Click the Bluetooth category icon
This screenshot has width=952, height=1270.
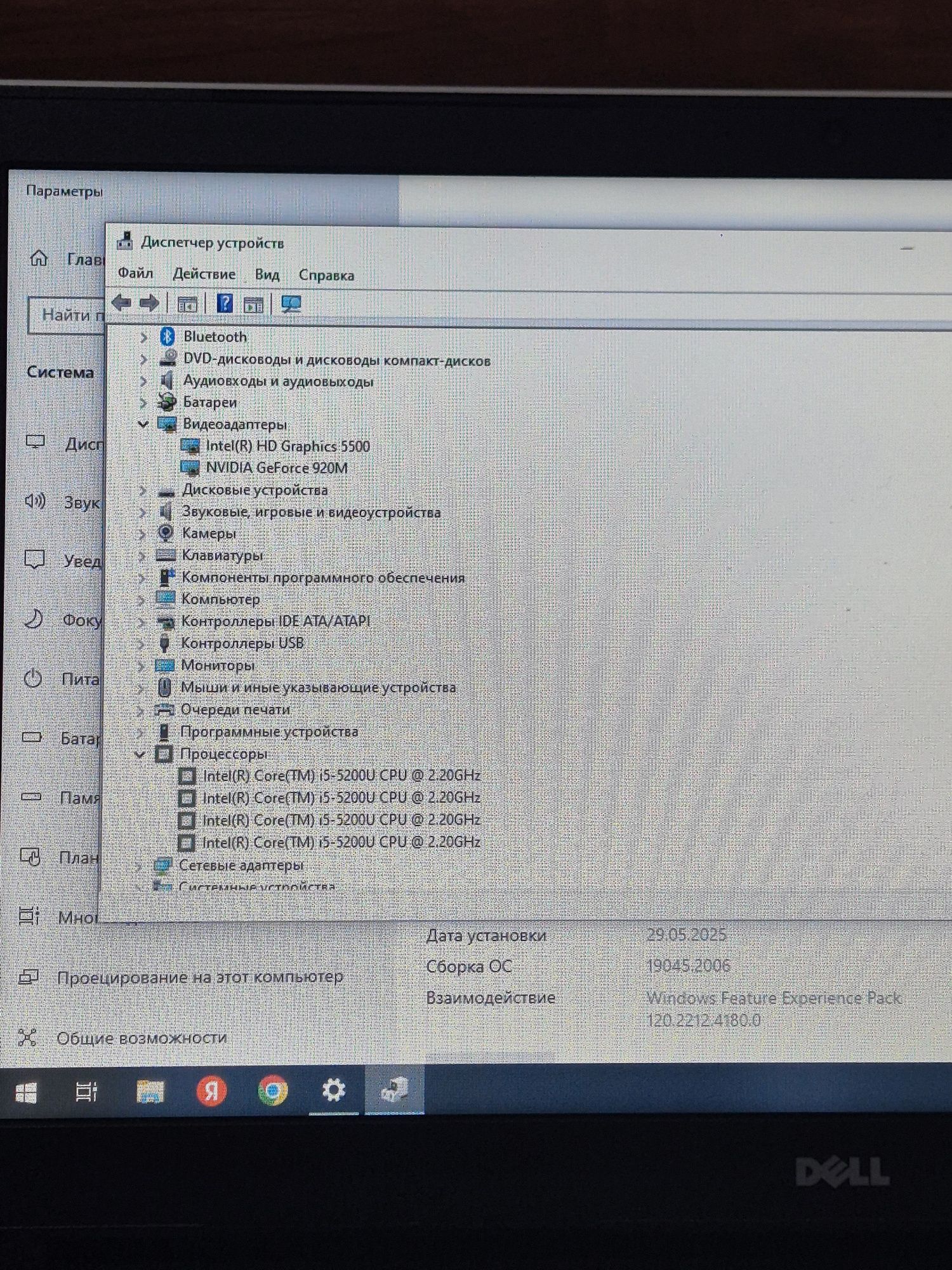167,336
